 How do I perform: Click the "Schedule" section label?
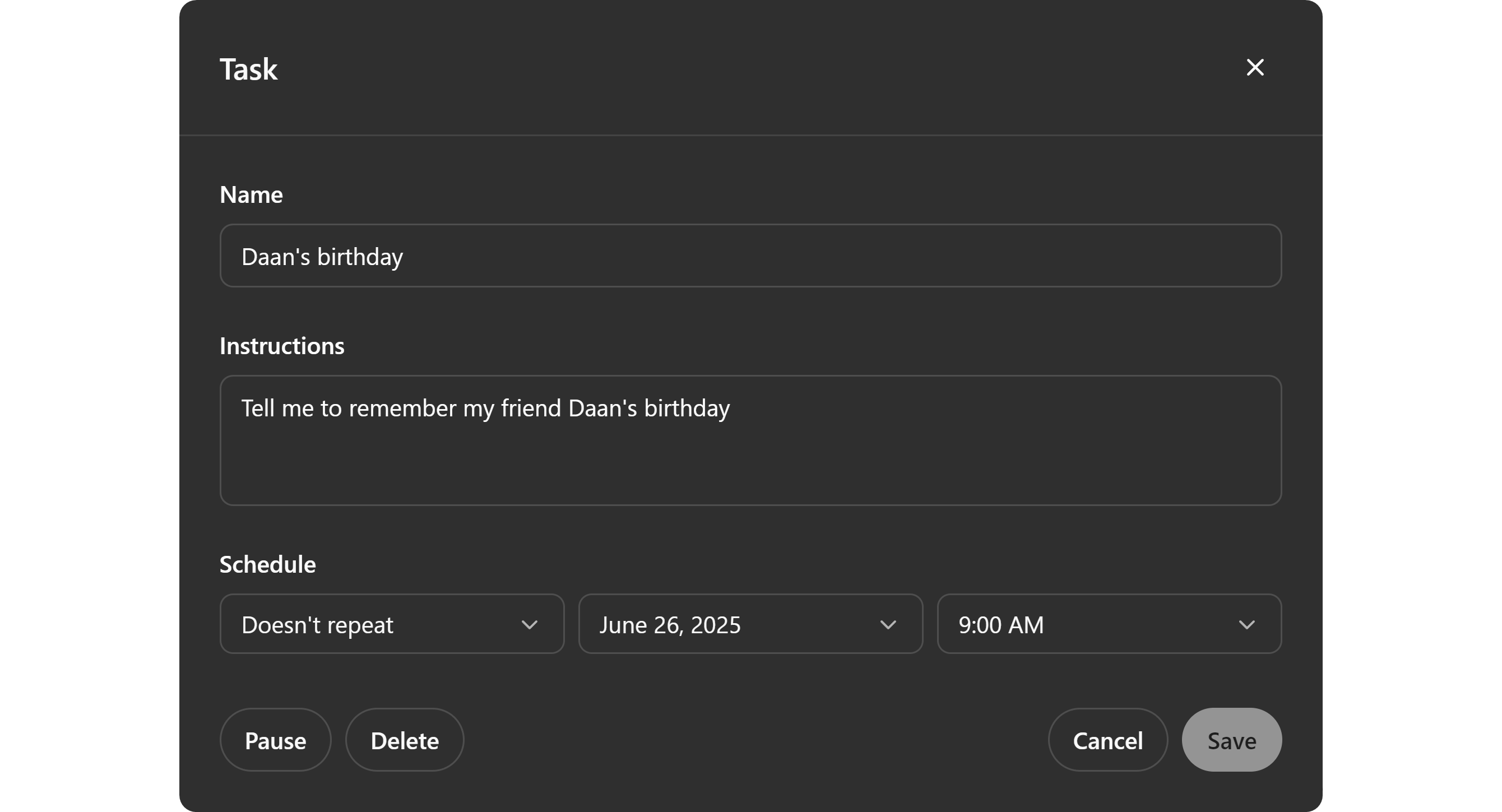click(x=267, y=565)
